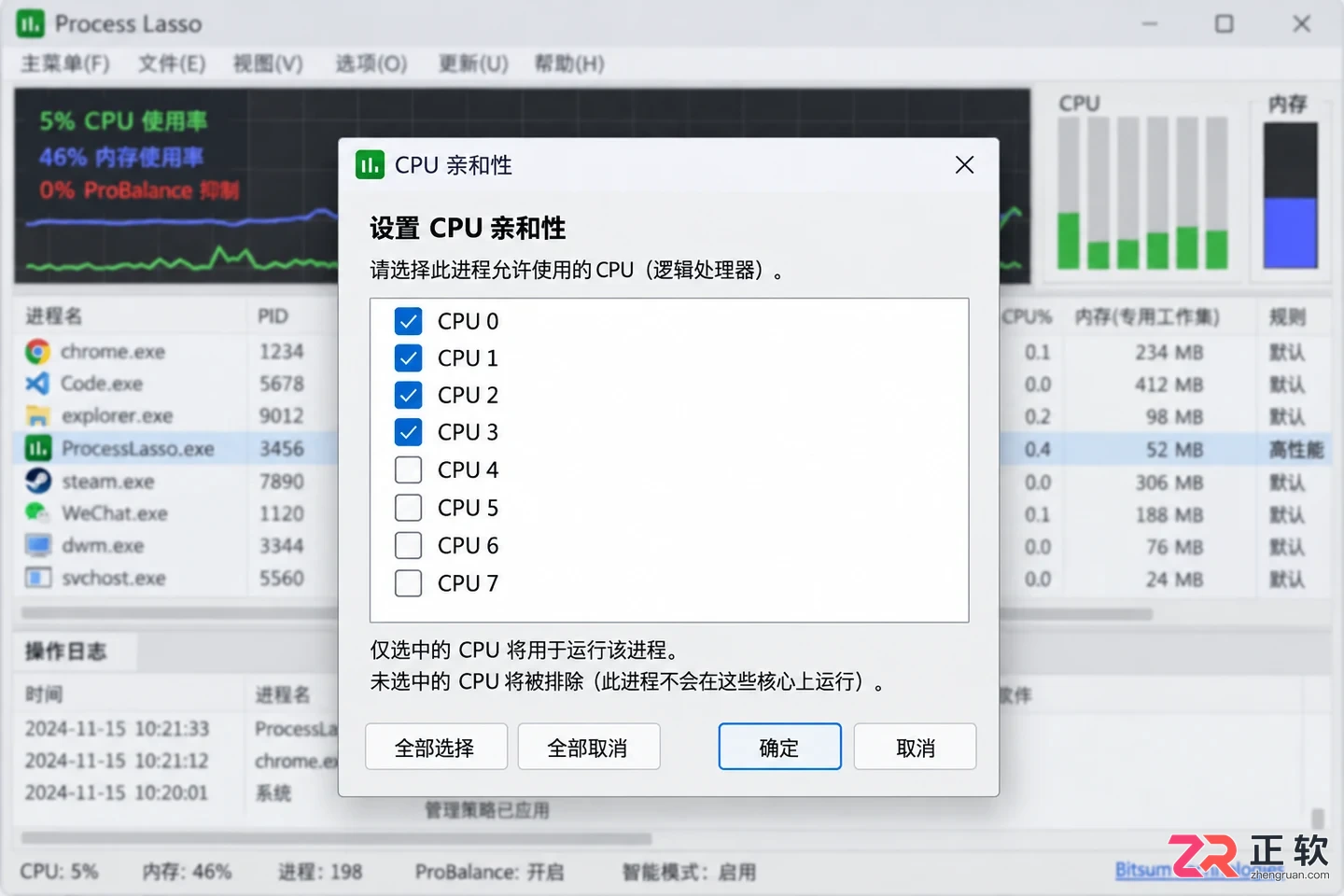Click the ProcessLasso.exe green icon
This screenshot has height=896, width=1344.
[37, 449]
